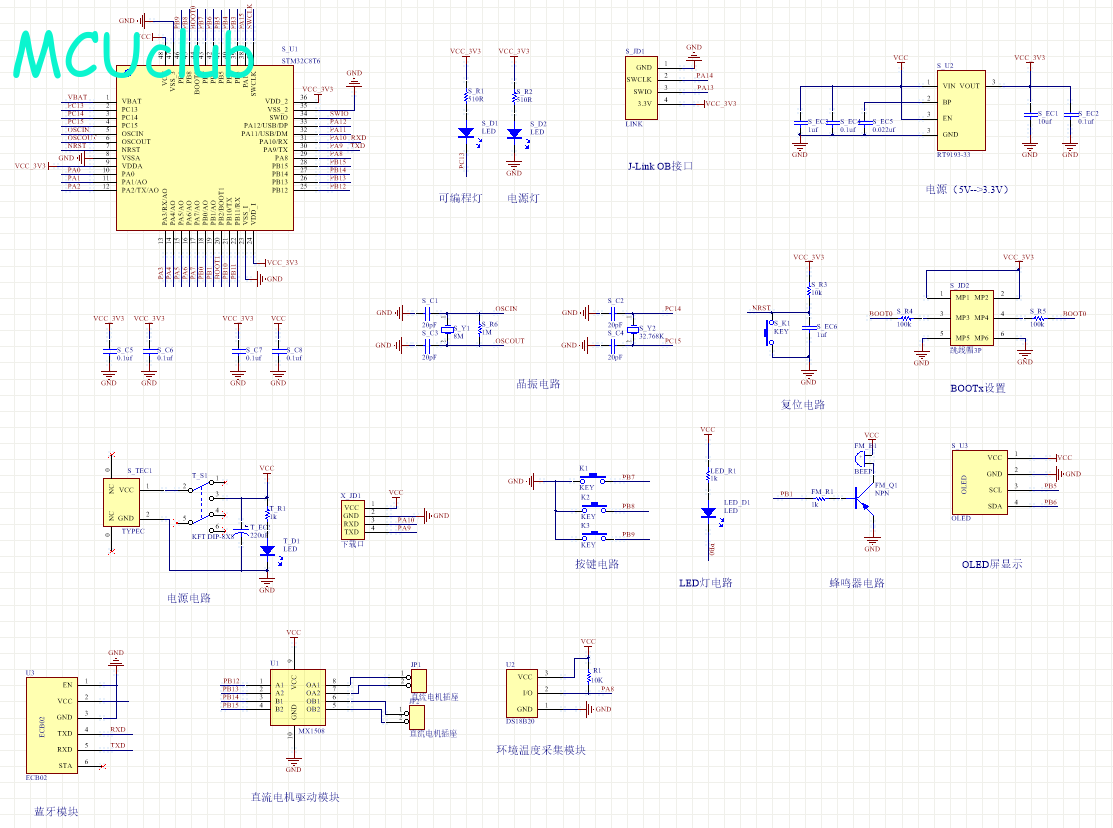Viewport: 1113px width, 828px height.
Task: Click the S_U3 OLED module block
Action: [x=980, y=483]
